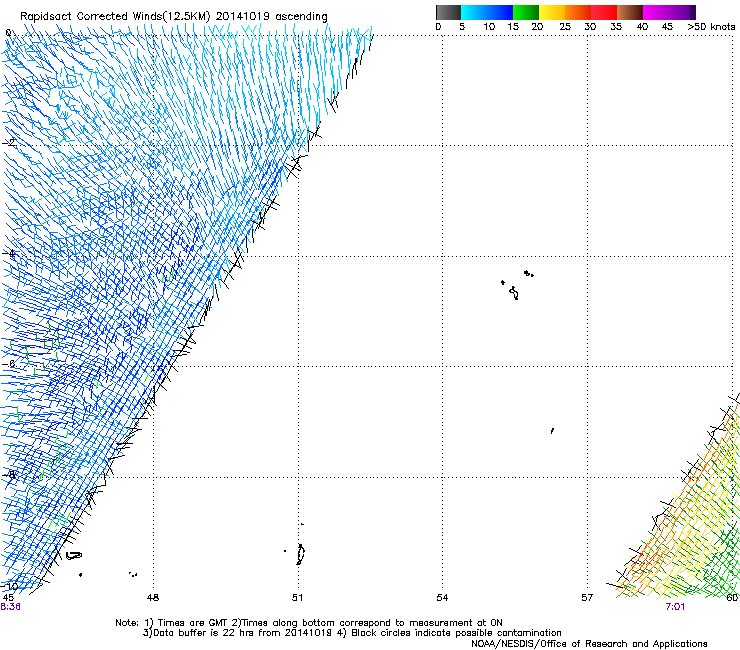Click the "57" longitude axis label

[587, 598]
